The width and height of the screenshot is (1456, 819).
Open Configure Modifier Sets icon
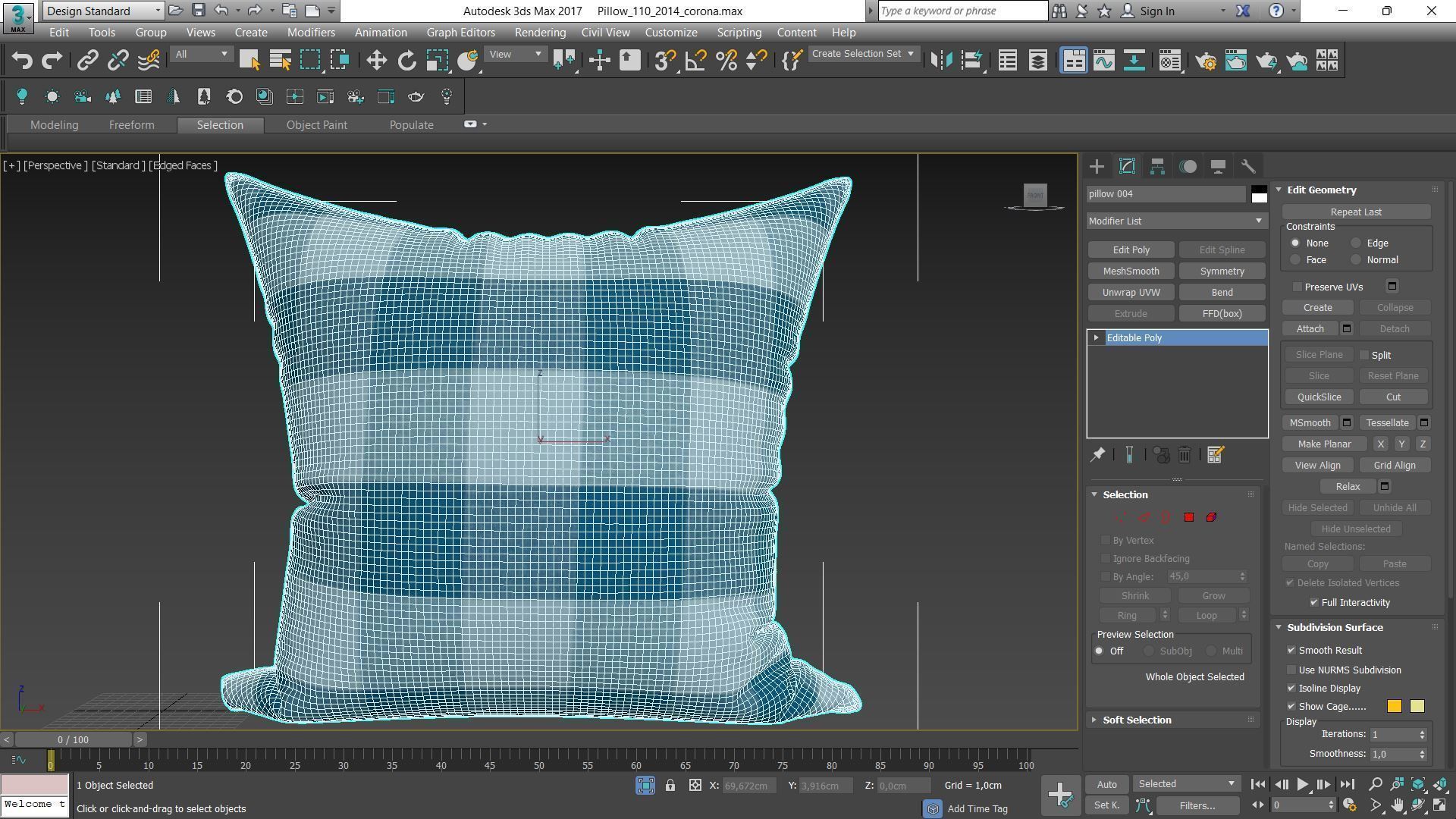coord(1216,455)
